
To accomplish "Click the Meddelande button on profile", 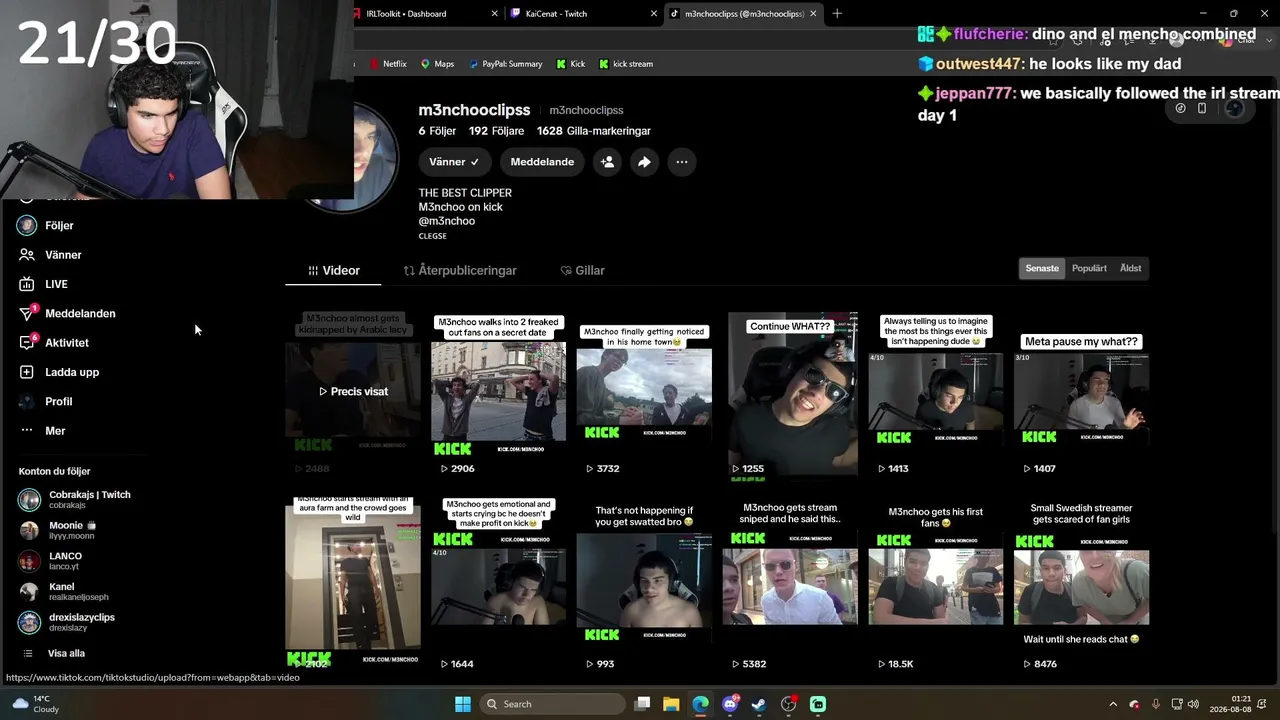I will coord(542,162).
